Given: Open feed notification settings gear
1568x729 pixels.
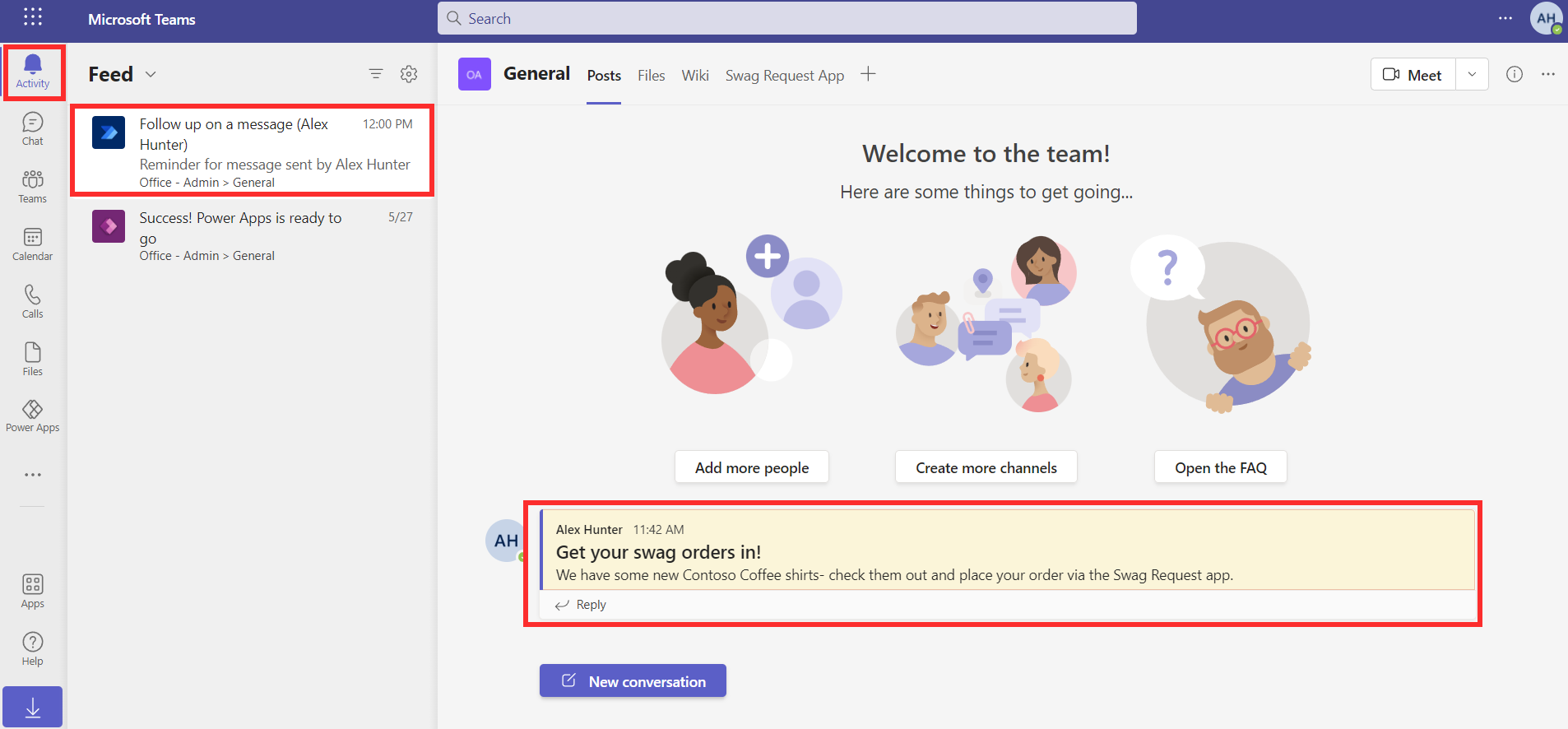Looking at the screenshot, I should point(409,74).
